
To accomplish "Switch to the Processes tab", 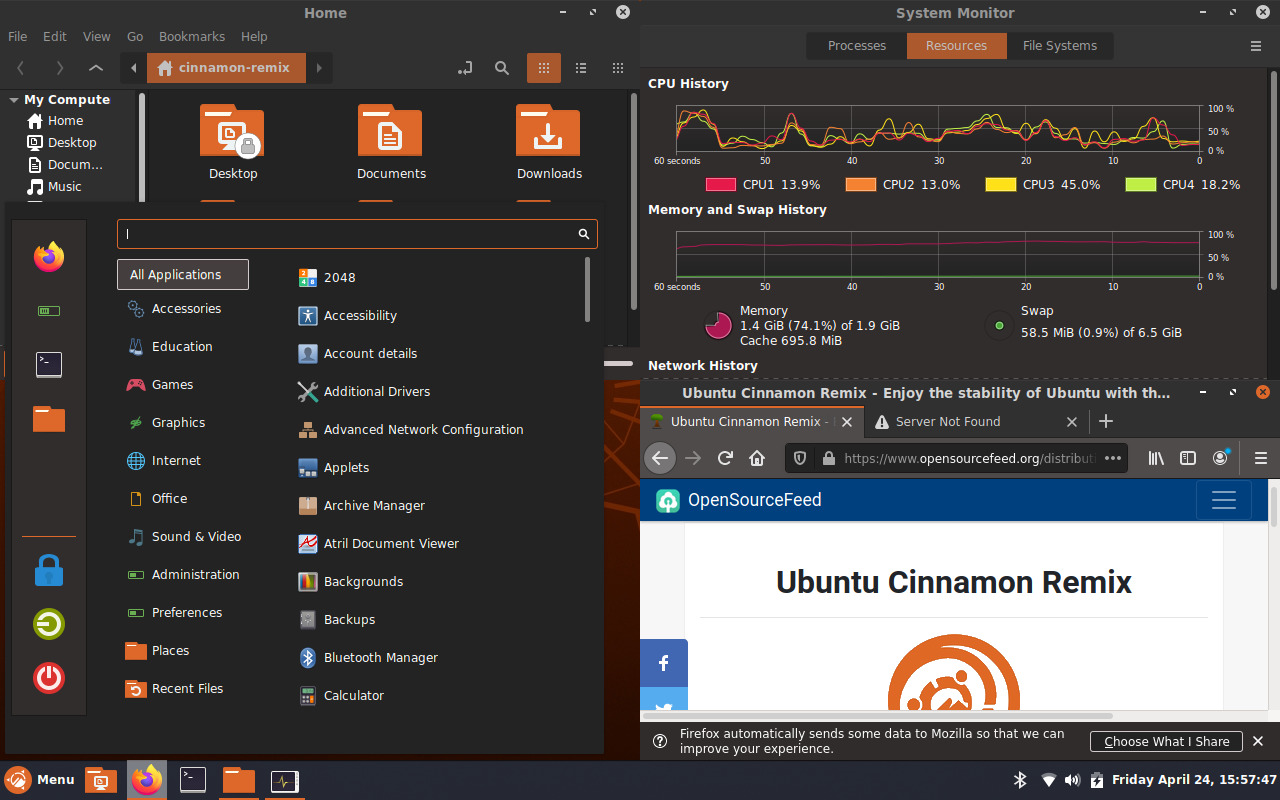I will tap(856, 45).
